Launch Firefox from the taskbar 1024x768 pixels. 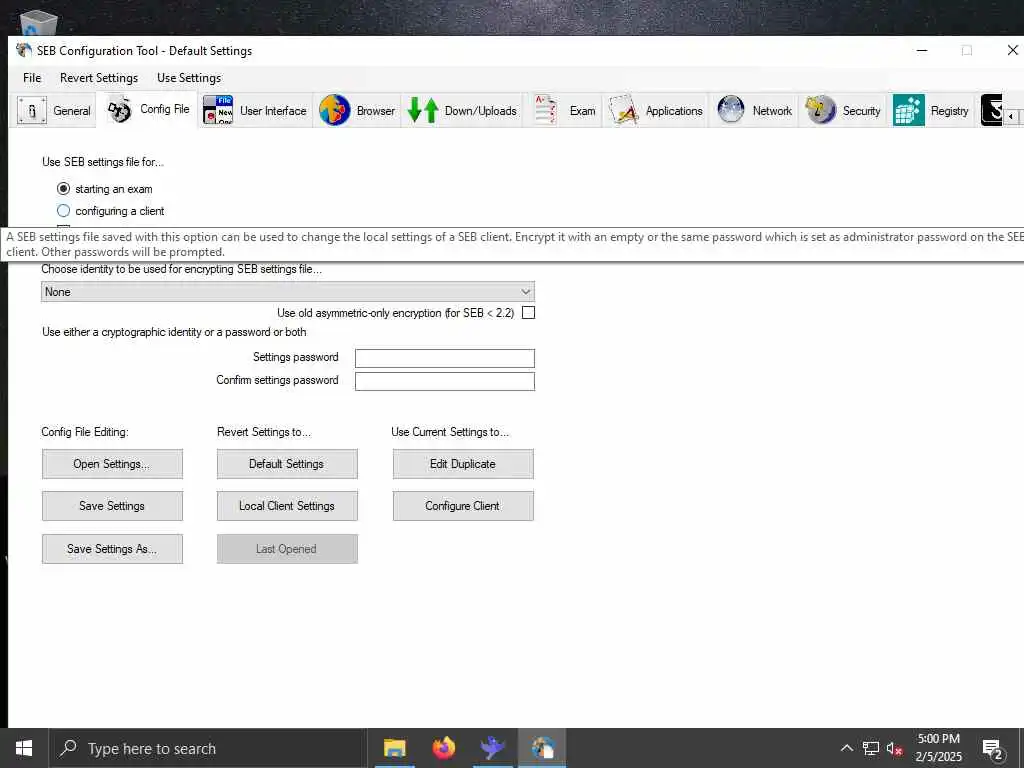[443, 748]
